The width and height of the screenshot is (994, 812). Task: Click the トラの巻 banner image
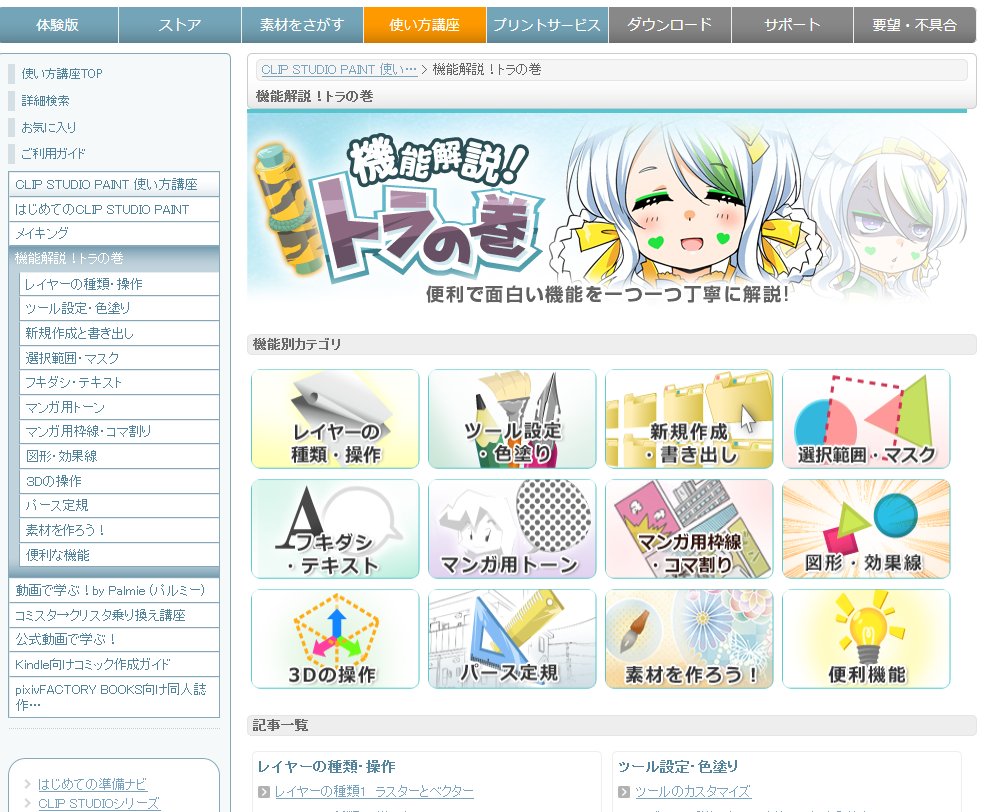(607, 210)
